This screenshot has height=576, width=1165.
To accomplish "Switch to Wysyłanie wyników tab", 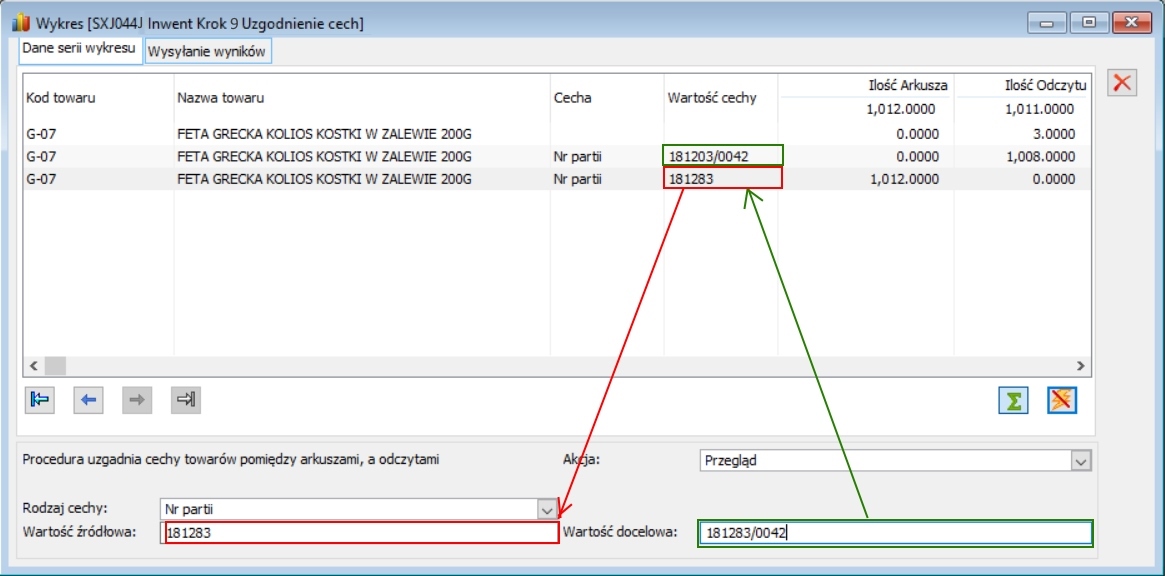I will point(207,51).
